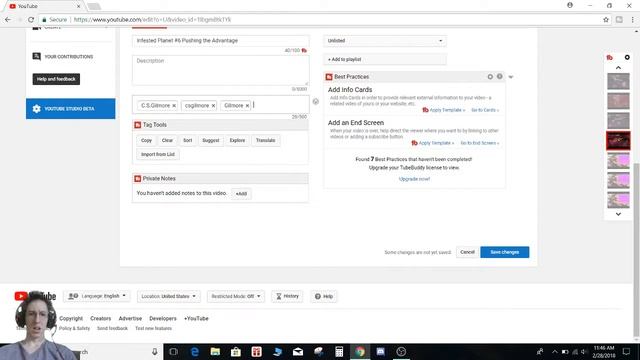Image resolution: width=640 pixels, height=360 pixels.
Task: Open the Copyright footer link
Action: [x=71, y=318]
